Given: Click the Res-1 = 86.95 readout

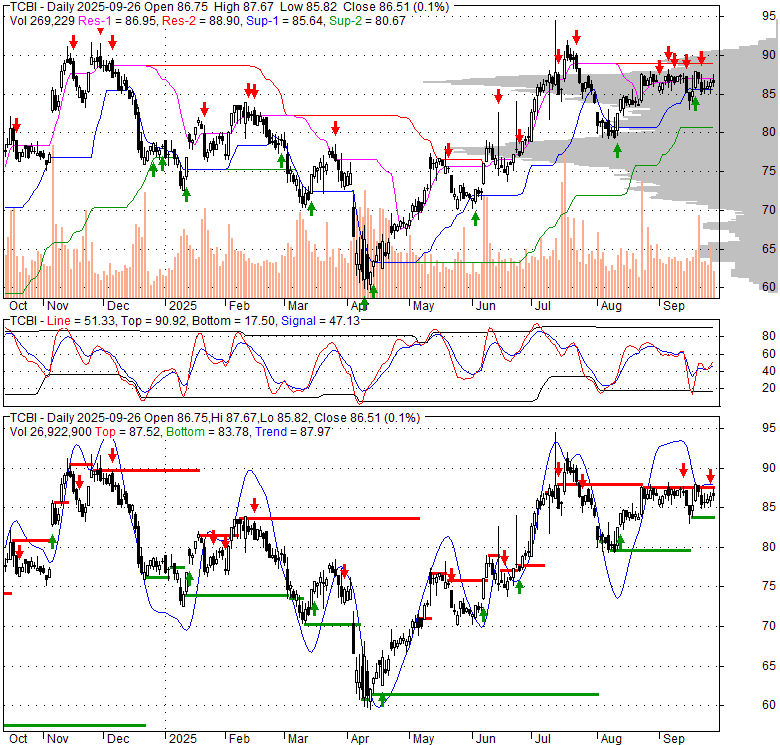Looking at the screenshot, I should (x=118, y=21).
